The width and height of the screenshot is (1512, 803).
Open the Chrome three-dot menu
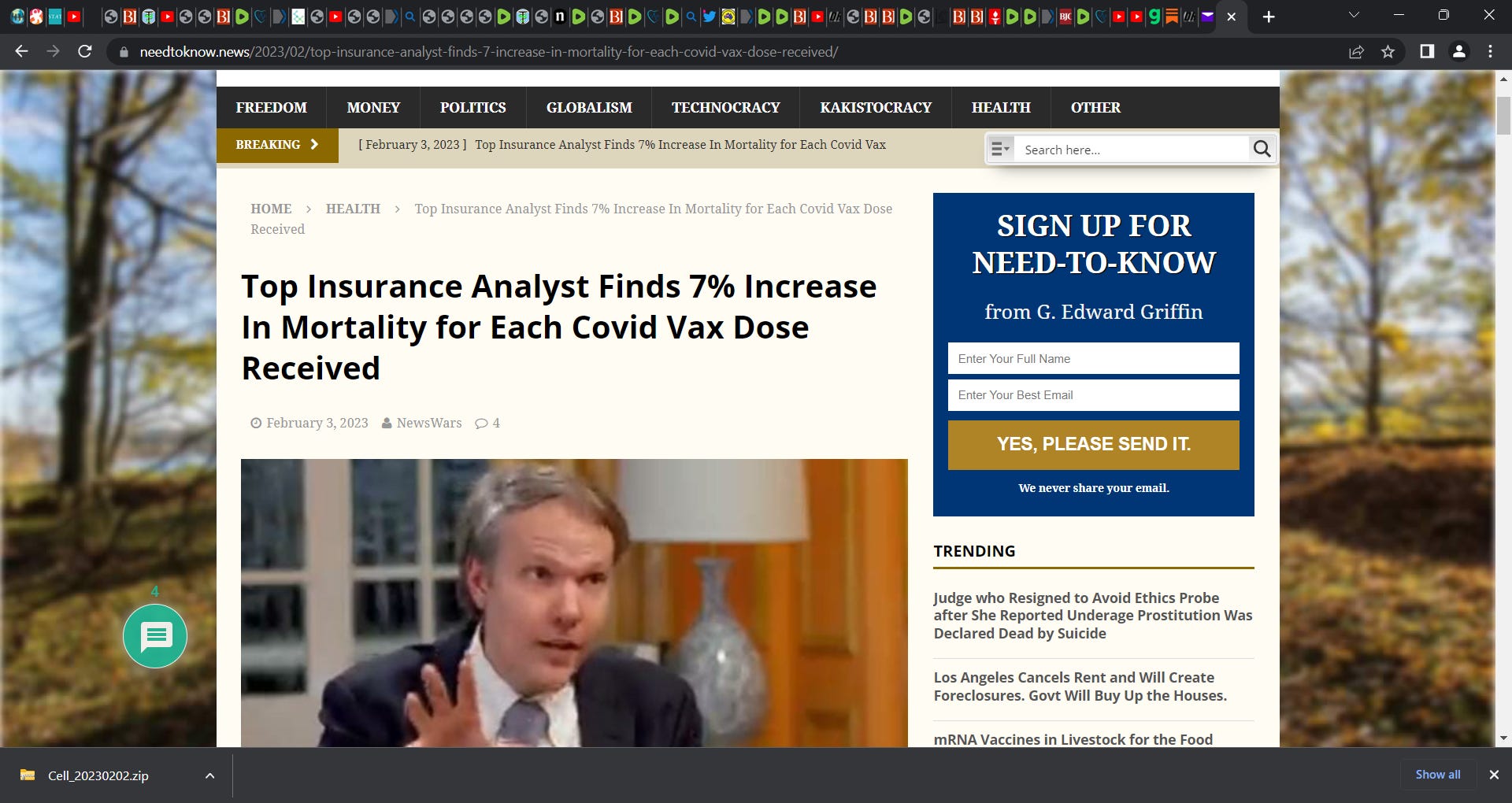(1490, 51)
